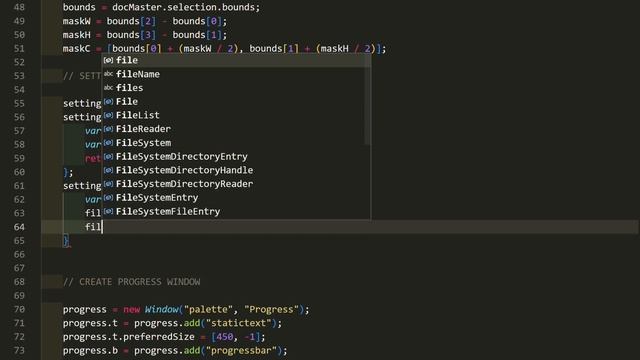Image resolution: width=640 pixels, height=360 pixels.
Task: Pick the 'files' suggestion entry
Action: coord(236,88)
